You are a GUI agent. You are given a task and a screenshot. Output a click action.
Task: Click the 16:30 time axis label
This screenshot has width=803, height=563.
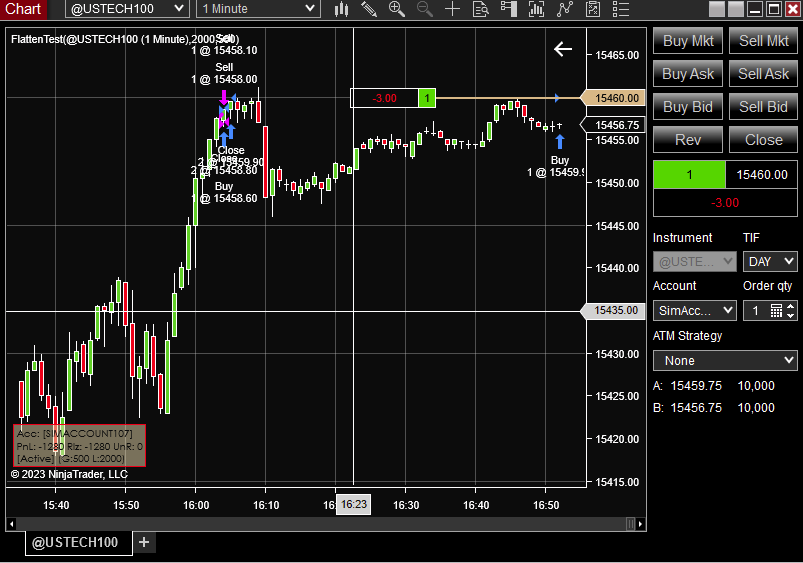[x=406, y=505]
